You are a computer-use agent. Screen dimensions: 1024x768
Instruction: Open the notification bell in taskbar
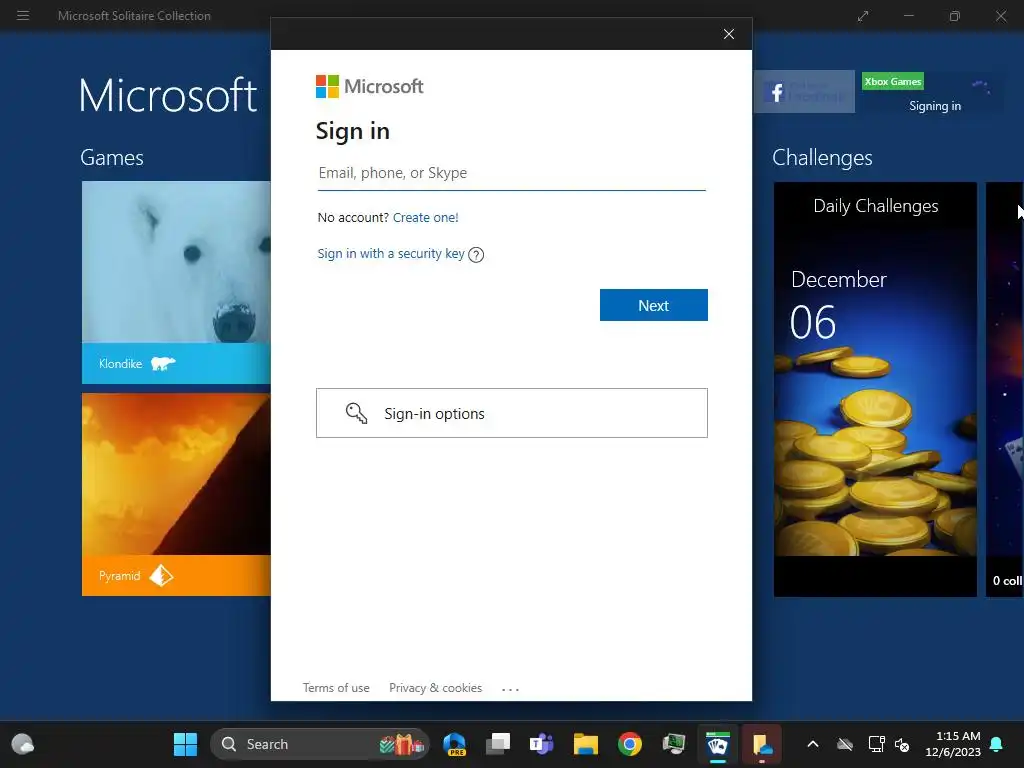click(997, 744)
